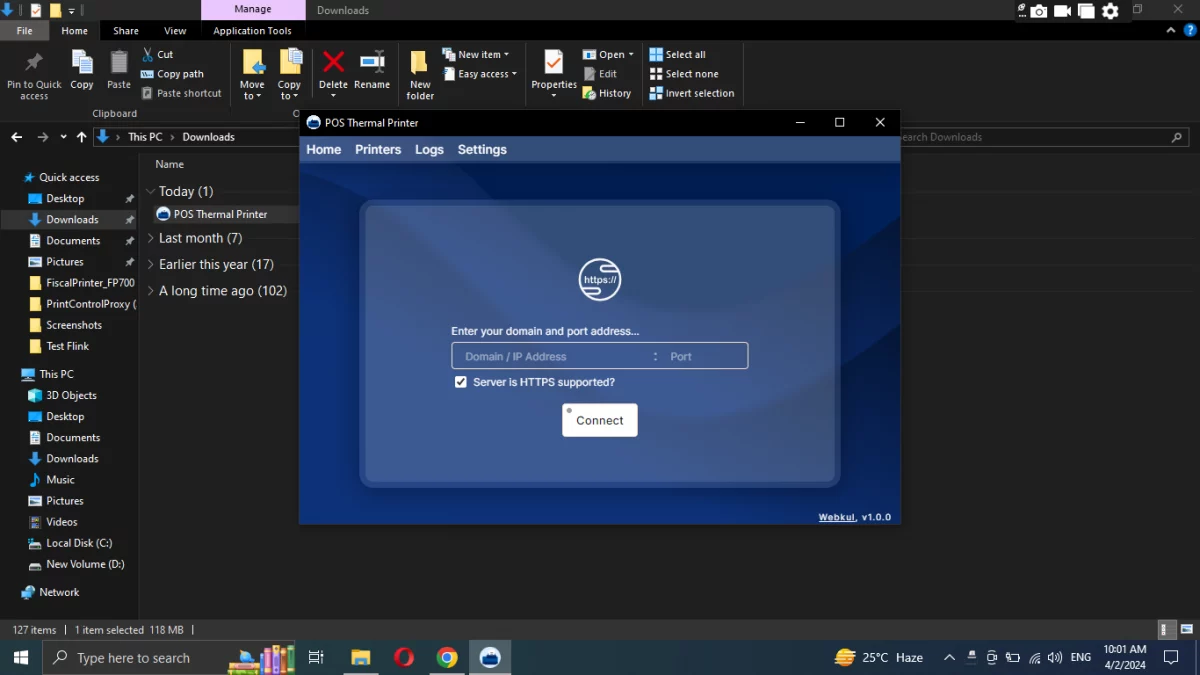Image resolution: width=1200 pixels, height=675 pixels.
Task: Click Invert selection in the ribbon
Action: click(x=691, y=93)
